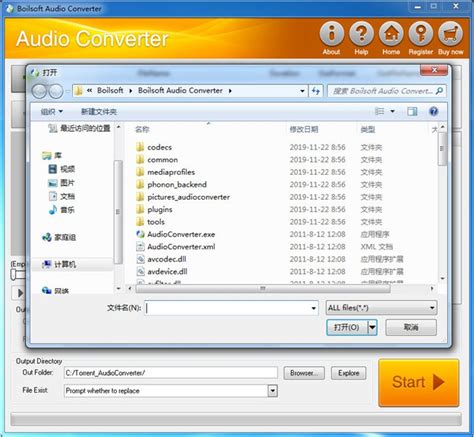Open the Organize dropdown menu
Image resolution: width=474 pixels, height=437 pixels.
point(52,112)
